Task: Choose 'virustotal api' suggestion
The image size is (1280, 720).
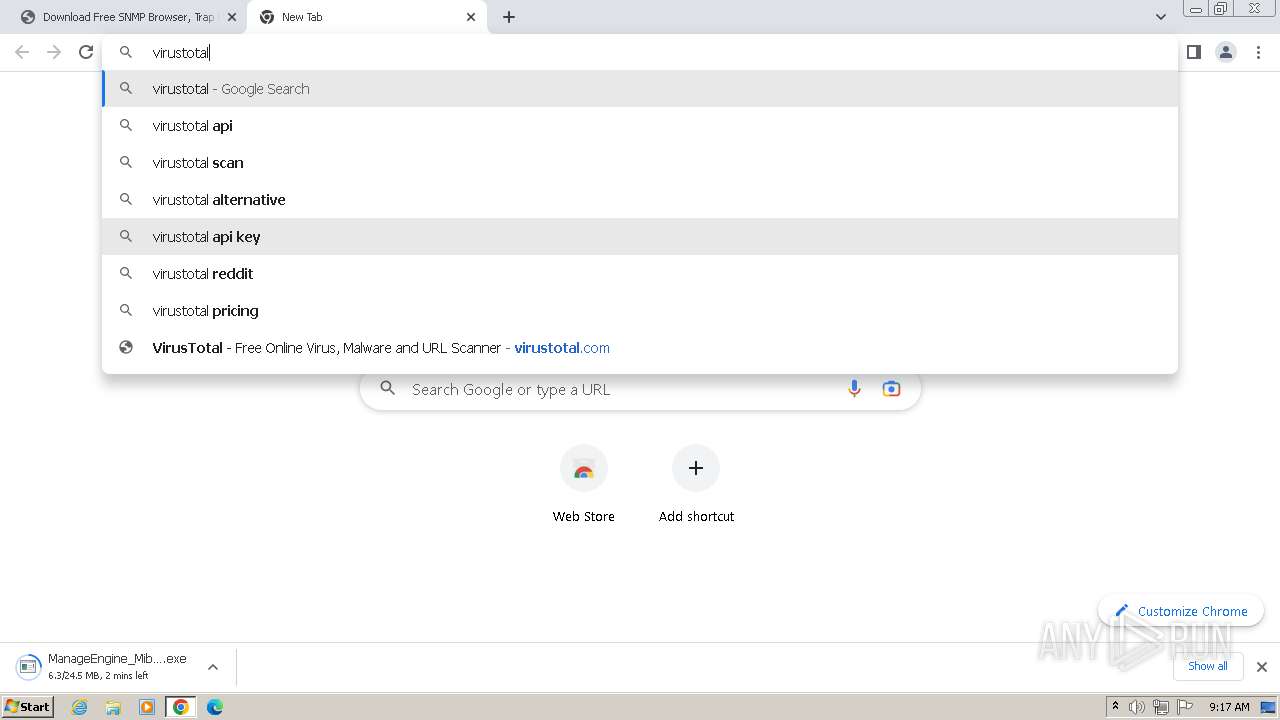Action: pos(640,126)
